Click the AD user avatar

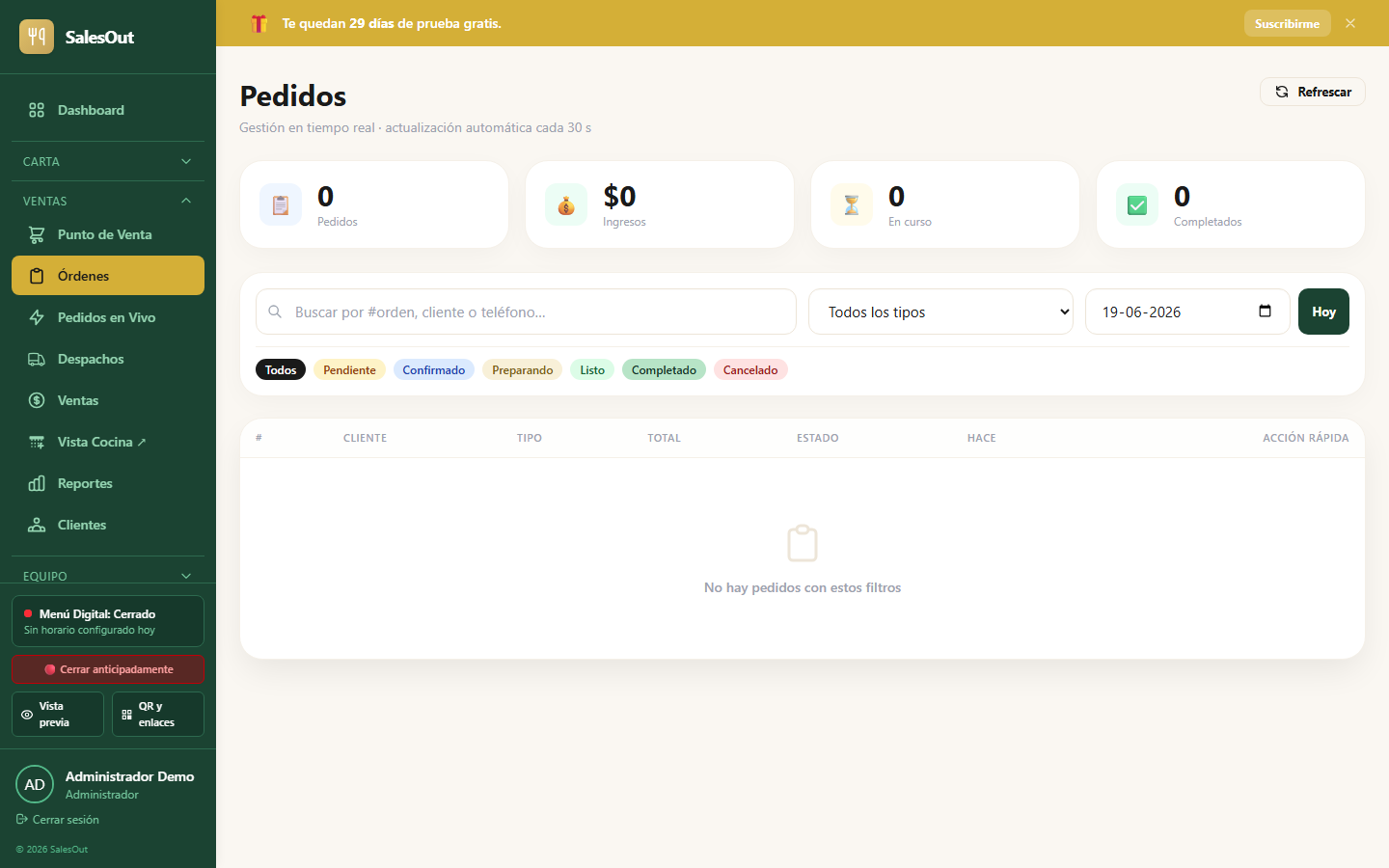(35, 784)
